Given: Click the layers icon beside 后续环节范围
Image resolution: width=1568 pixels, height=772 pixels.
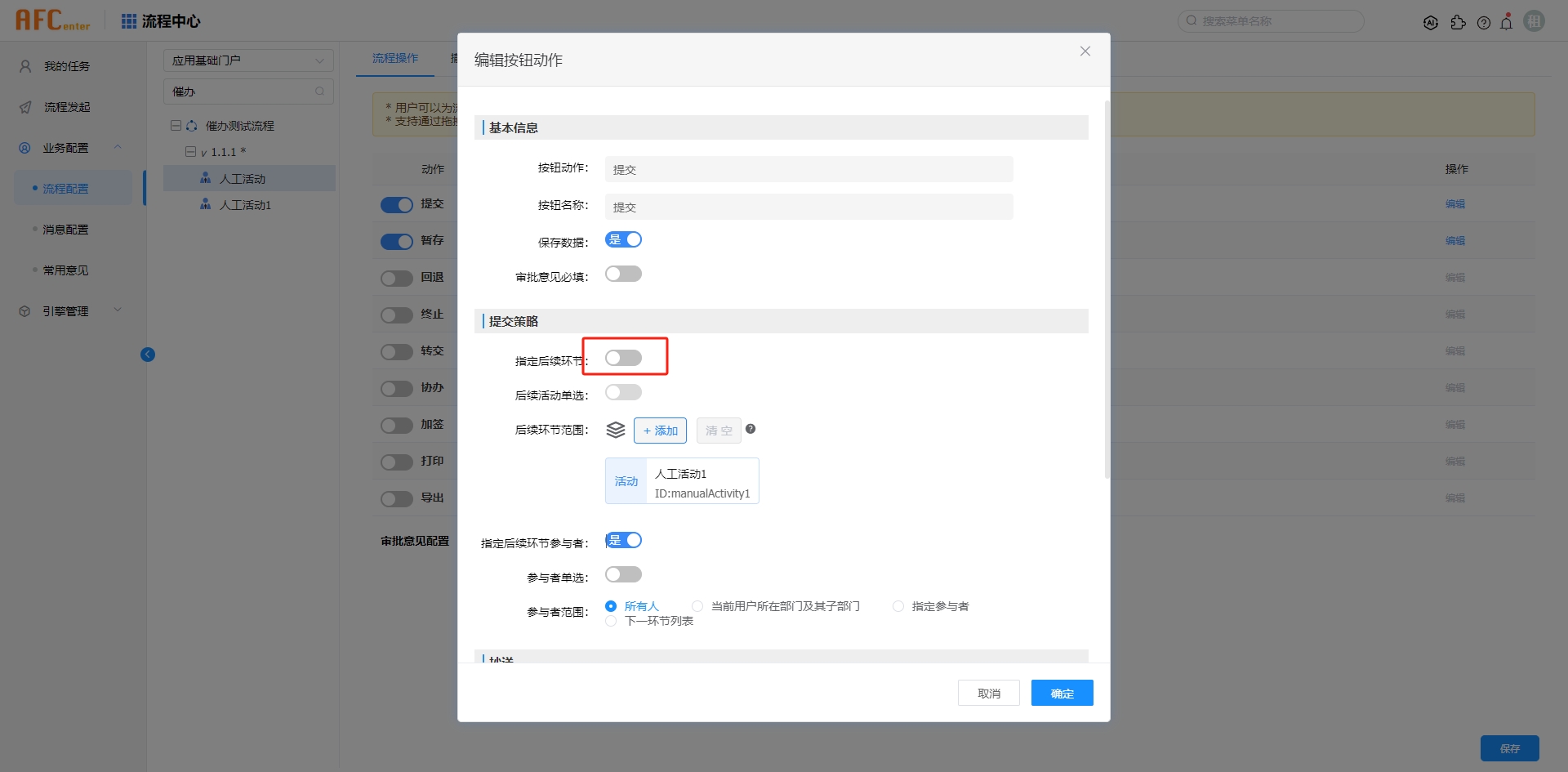Looking at the screenshot, I should (x=616, y=430).
